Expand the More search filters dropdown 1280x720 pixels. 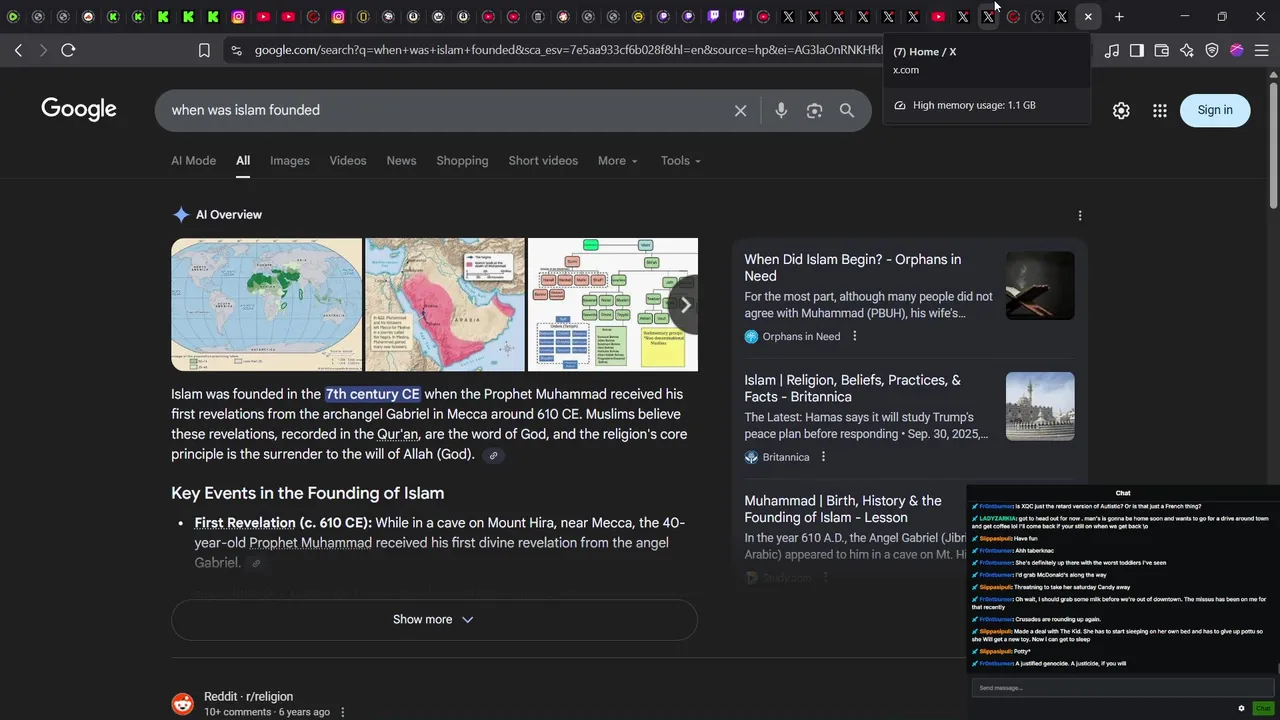(x=617, y=161)
